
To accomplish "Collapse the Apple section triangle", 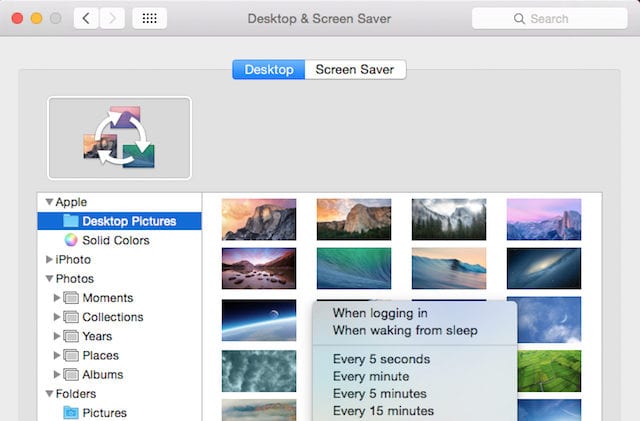I will (49, 202).
